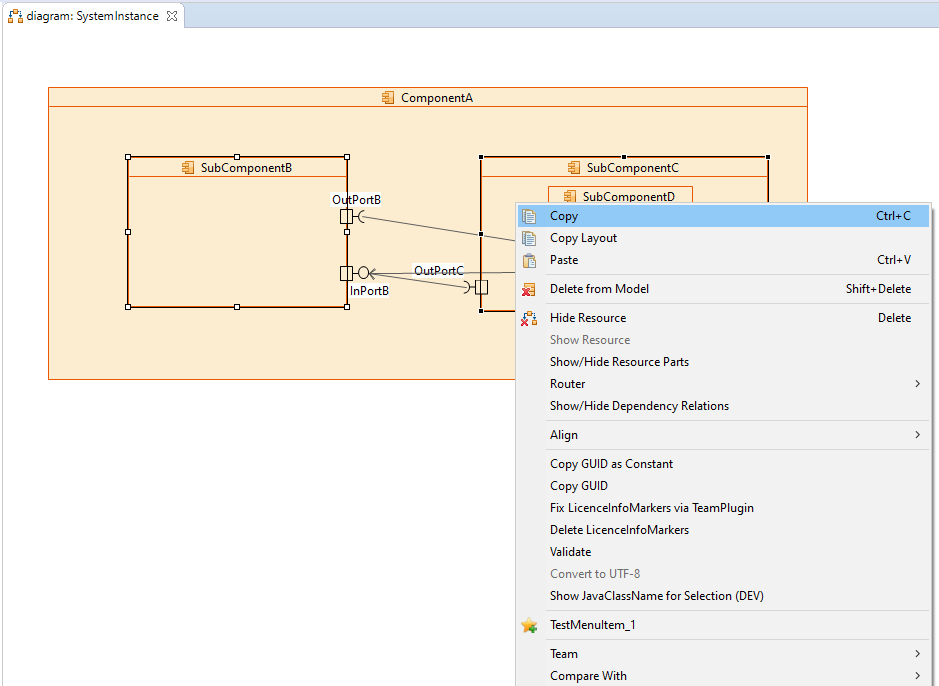The height and width of the screenshot is (686, 939).
Task: Expand the Router submenu arrow
Action: coord(917,384)
